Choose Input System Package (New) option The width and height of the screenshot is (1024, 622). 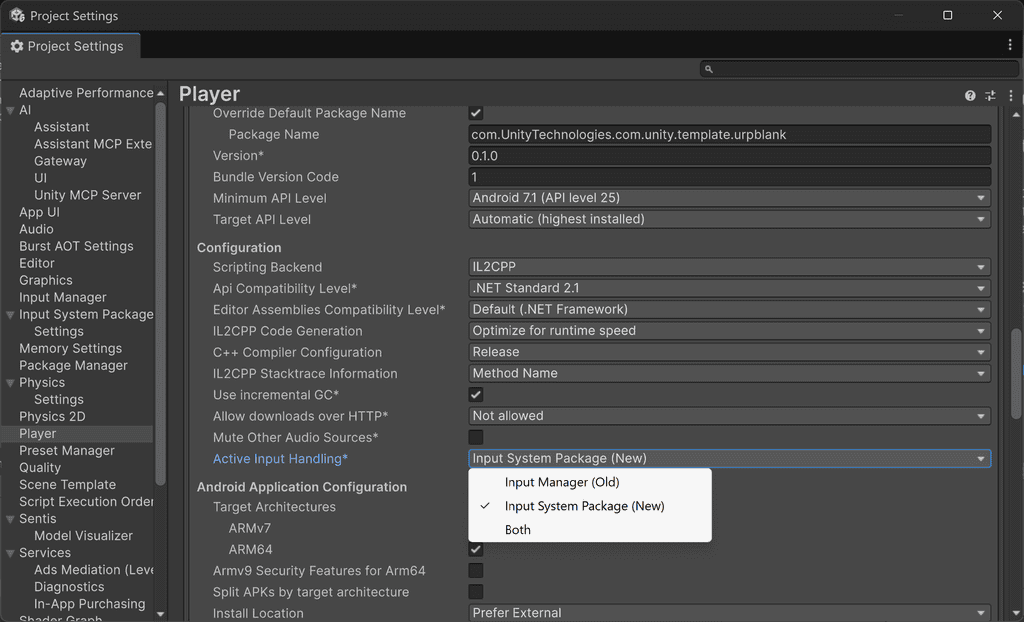click(590, 506)
